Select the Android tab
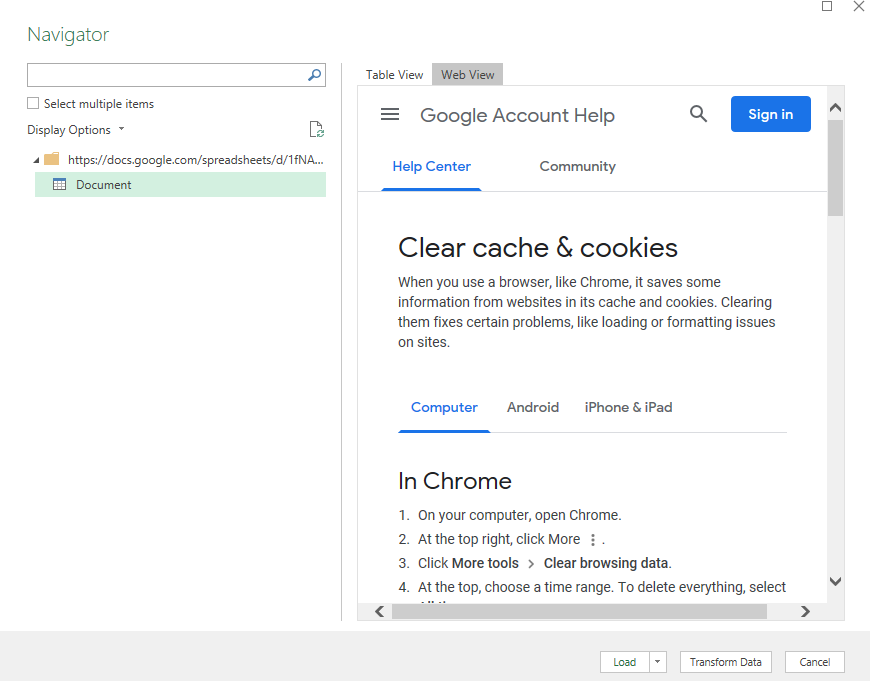870x681 pixels. (533, 407)
